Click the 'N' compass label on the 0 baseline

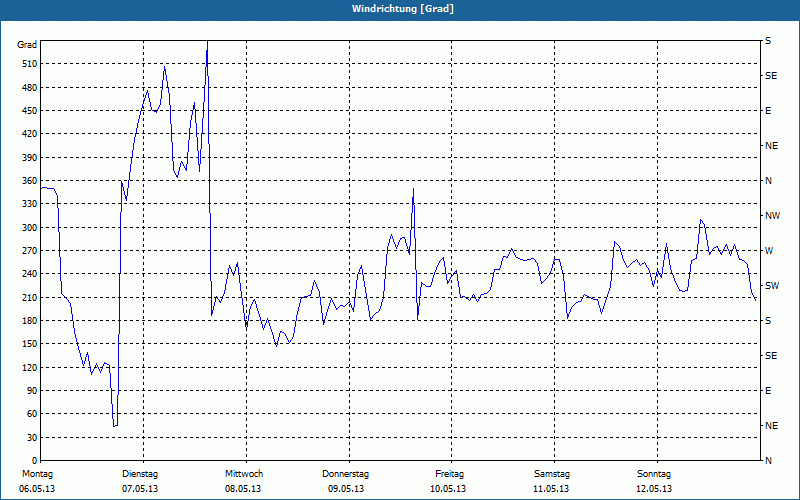point(768,461)
